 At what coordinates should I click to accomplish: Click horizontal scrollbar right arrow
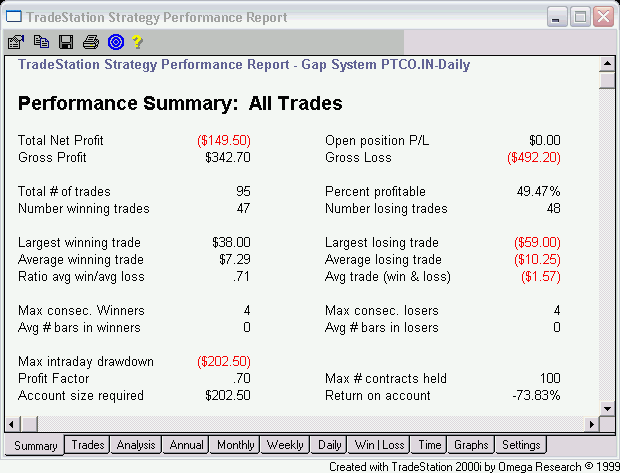click(x=592, y=425)
